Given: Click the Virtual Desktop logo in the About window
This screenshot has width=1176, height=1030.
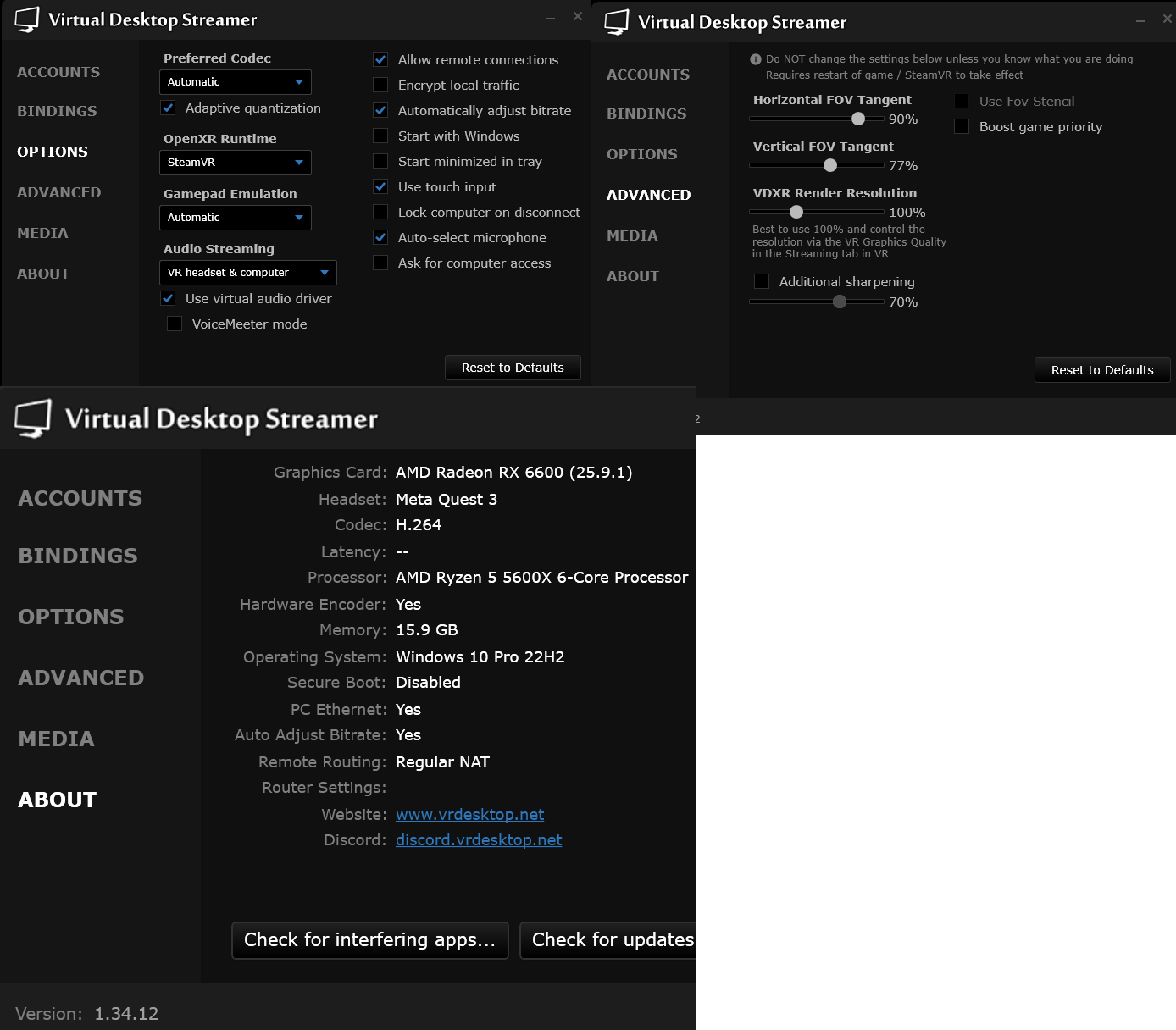Looking at the screenshot, I should [33, 418].
